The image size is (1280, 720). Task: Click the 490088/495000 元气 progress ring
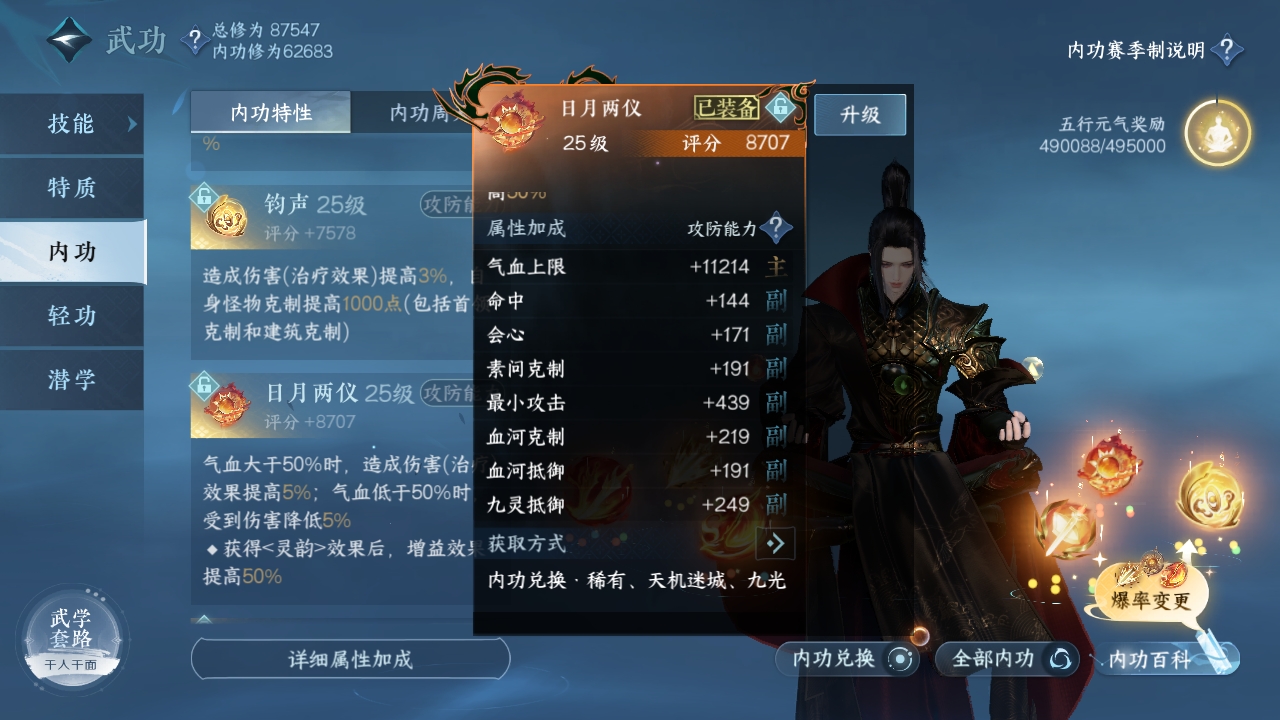click(x=1217, y=133)
